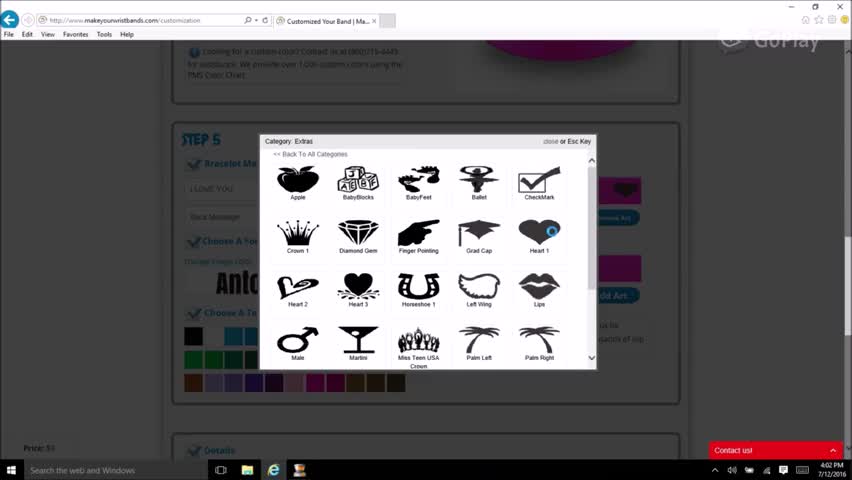Open the Tools menu
Viewport: 852px width, 480px height.
click(104, 34)
